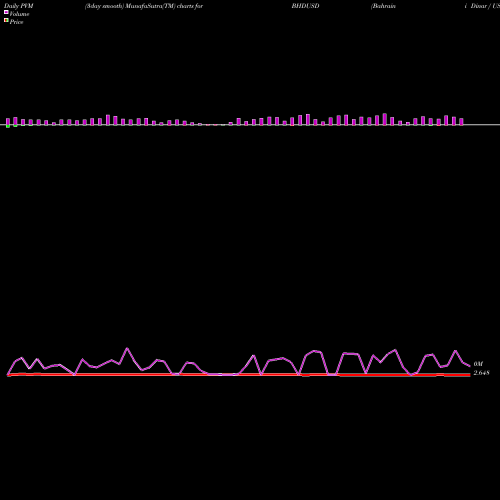Click the MunafaSutra(TM) charts for text
Screen dimensions: 500x500
click(x=164, y=6)
